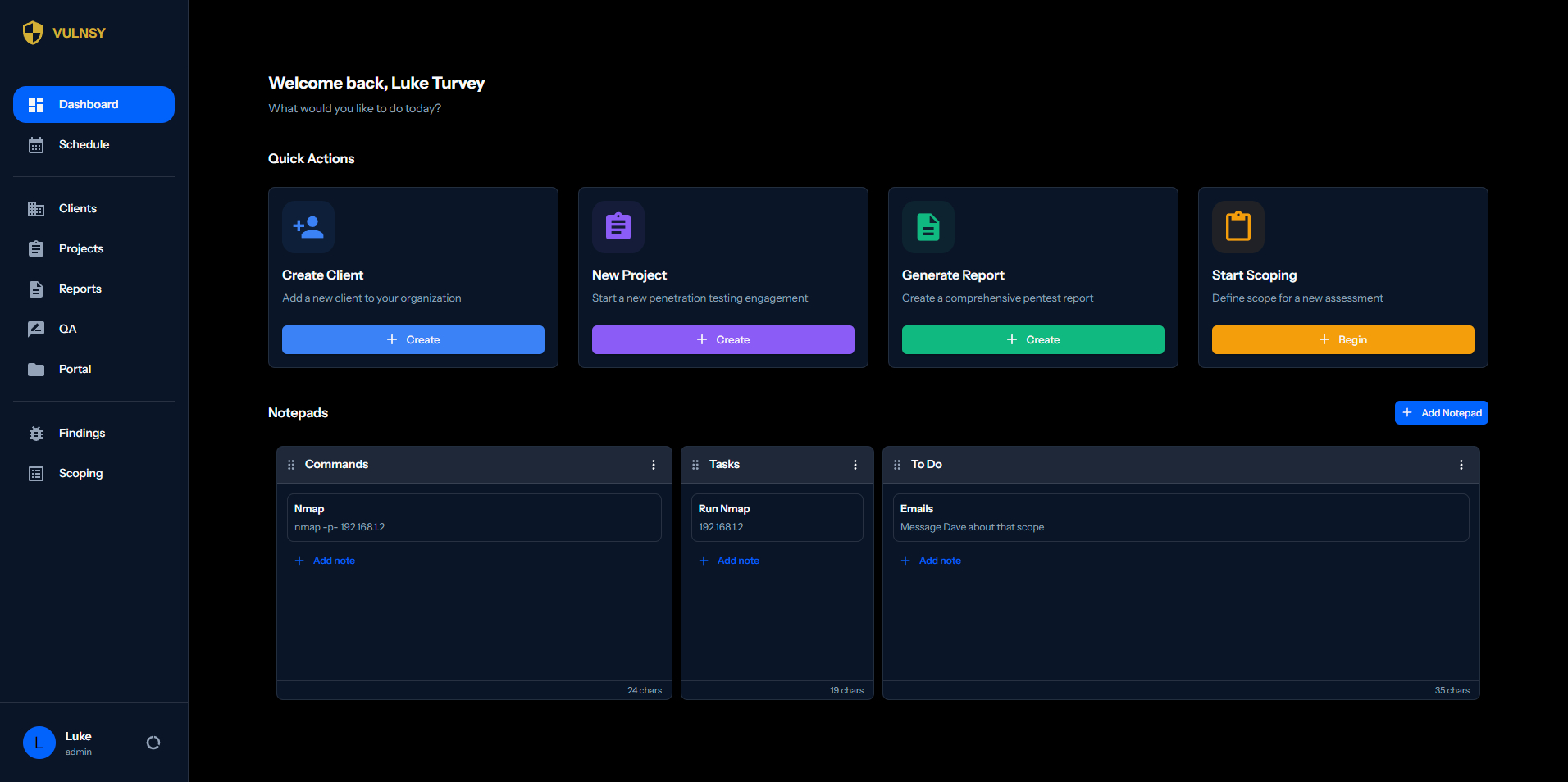Click the Scoping list icon in sidebar

click(x=36, y=473)
